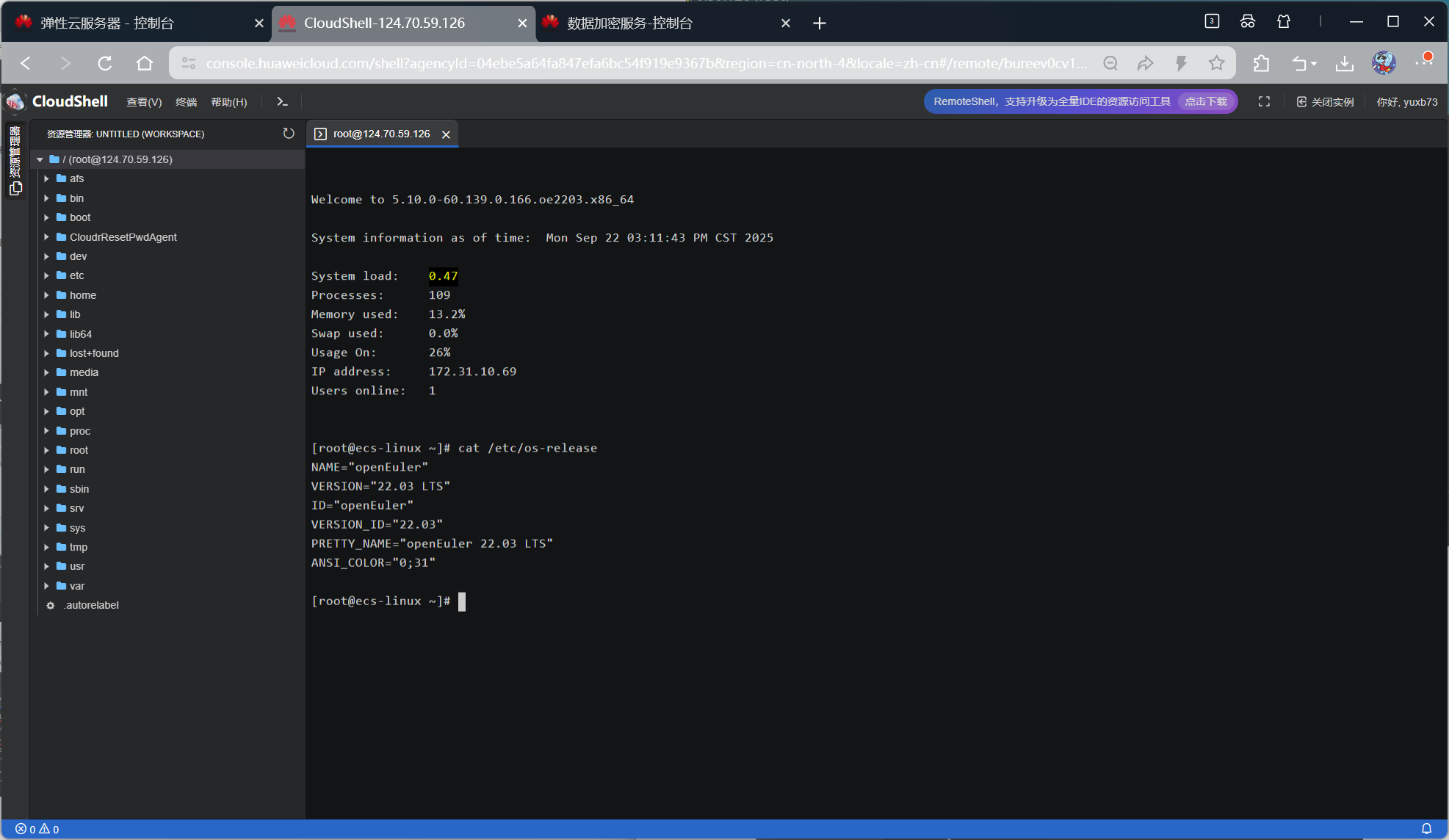Click the new terminal prompt icon
This screenshot has width=1449, height=840.
282,101
